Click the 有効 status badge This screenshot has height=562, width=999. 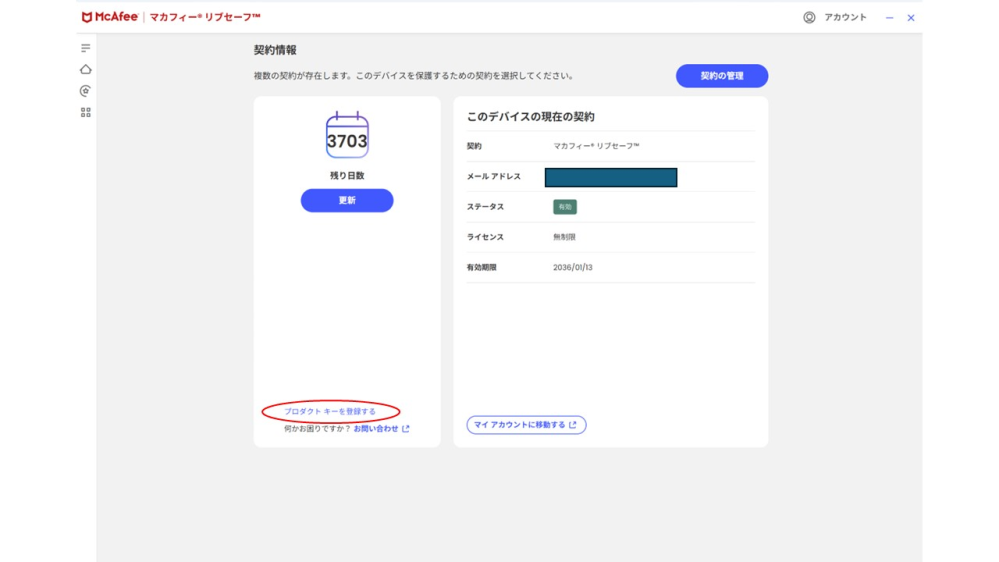pos(564,206)
